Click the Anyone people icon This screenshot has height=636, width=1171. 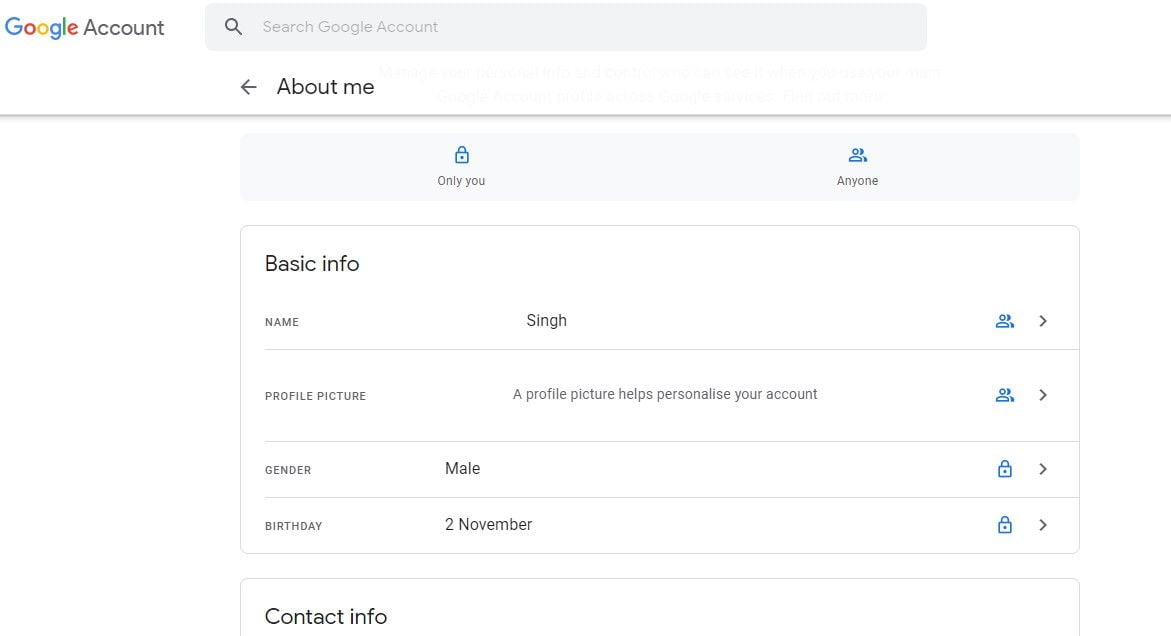(x=857, y=155)
